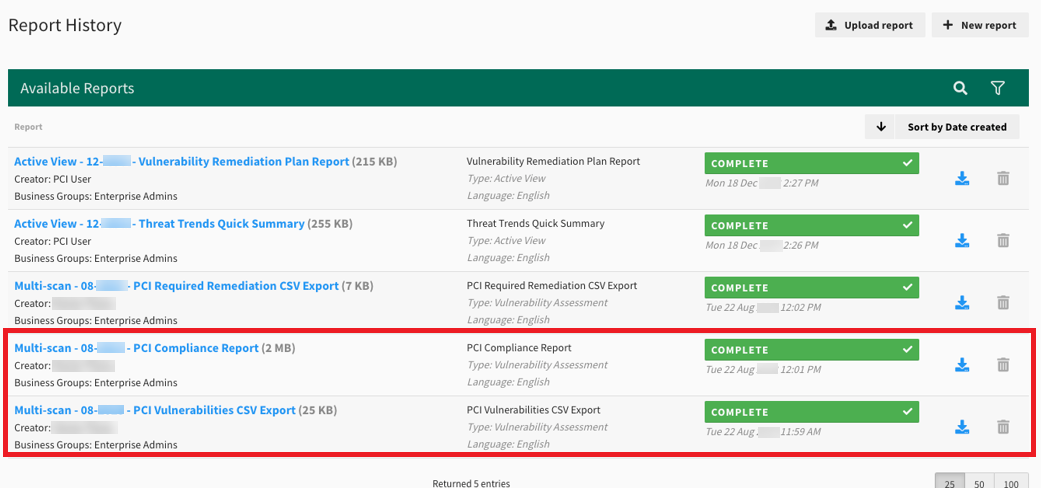Delete the Threat Trends Quick Summary report
The width and height of the screenshot is (1041, 488).
click(1003, 240)
